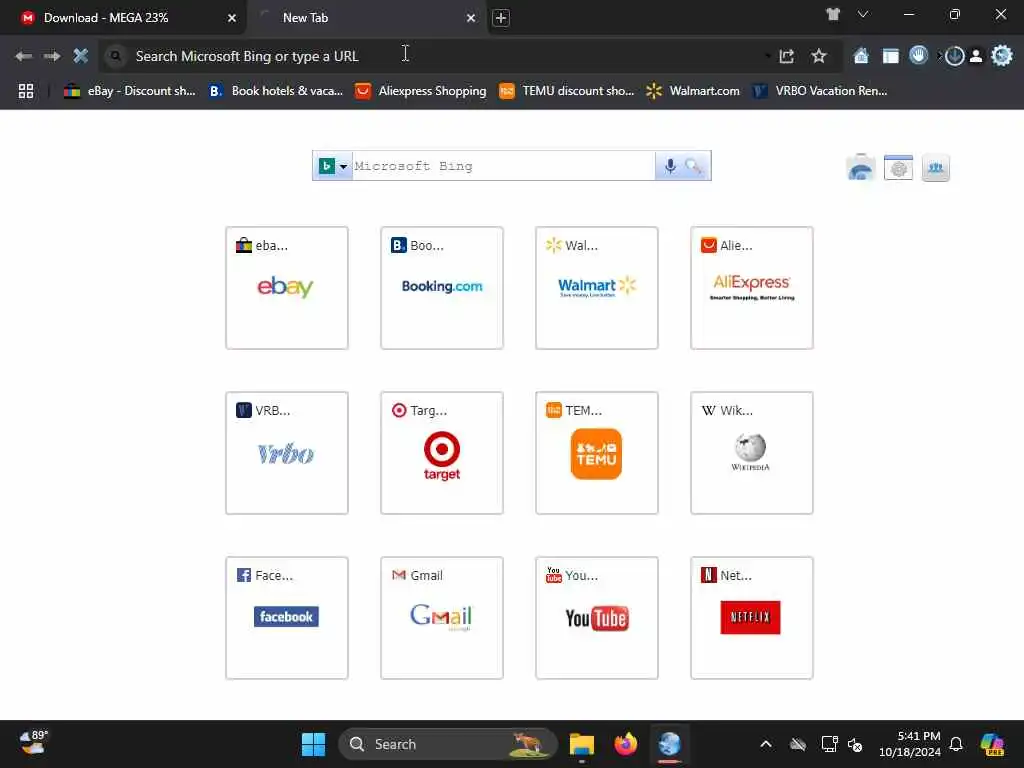Close the New Tab tab
The image size is (1024, 768).
pos(471,18)
